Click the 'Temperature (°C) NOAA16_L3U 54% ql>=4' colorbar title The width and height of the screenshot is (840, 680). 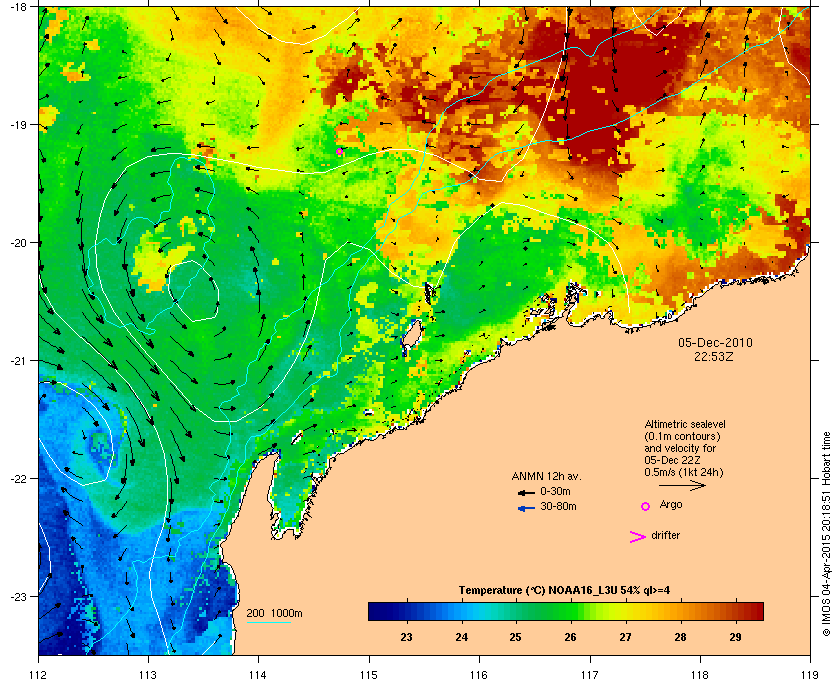tap(564, 591)
